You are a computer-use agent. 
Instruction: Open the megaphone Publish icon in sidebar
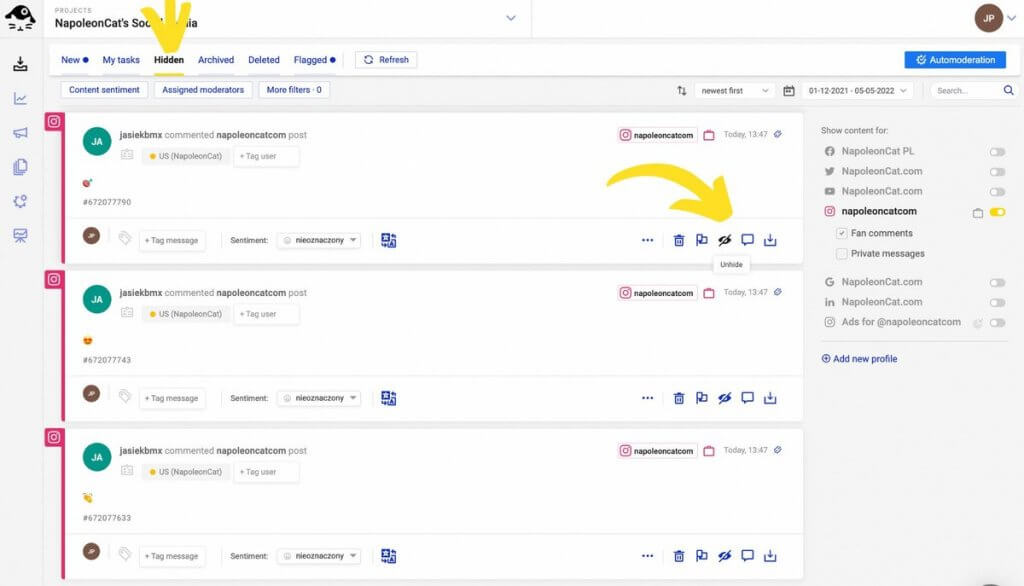pyautogui.click(x=20, y=133)
